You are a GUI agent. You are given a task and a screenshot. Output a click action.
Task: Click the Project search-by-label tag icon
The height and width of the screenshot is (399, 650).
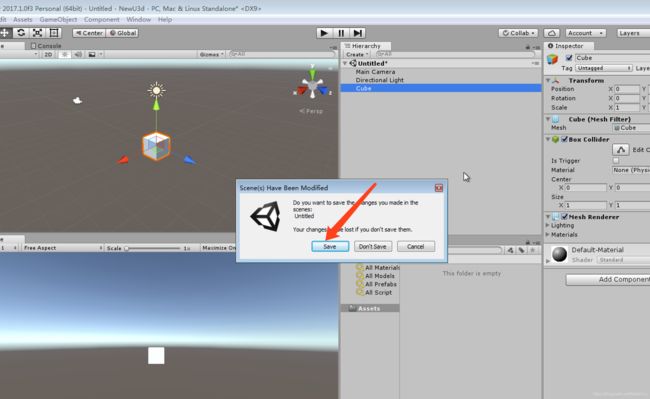521,250
